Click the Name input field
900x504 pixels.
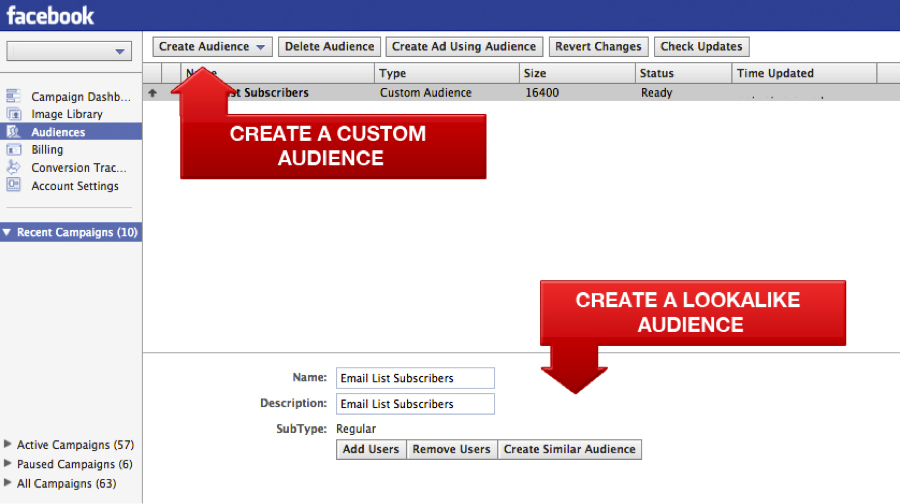click(415, 378)
